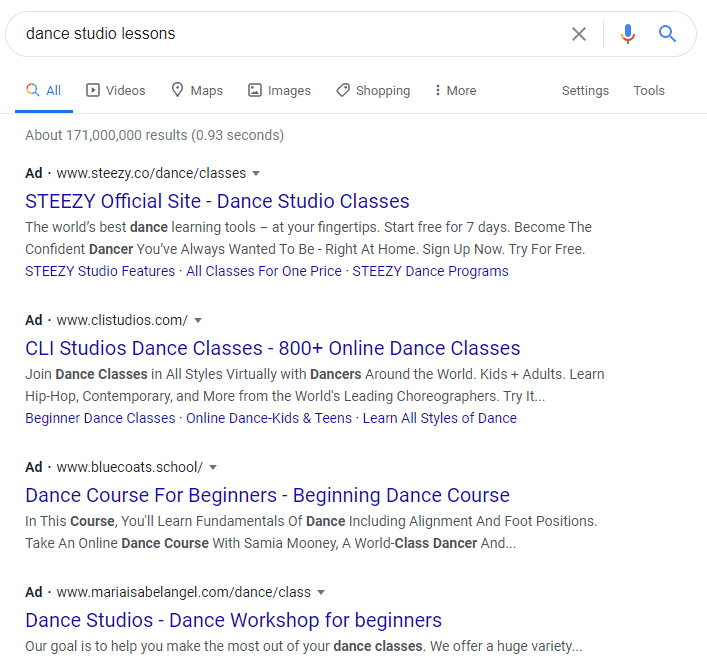The width and height of the screenshot is (707, 671).
Task: Switch to the Videos tab
Action: click(116, 91)
